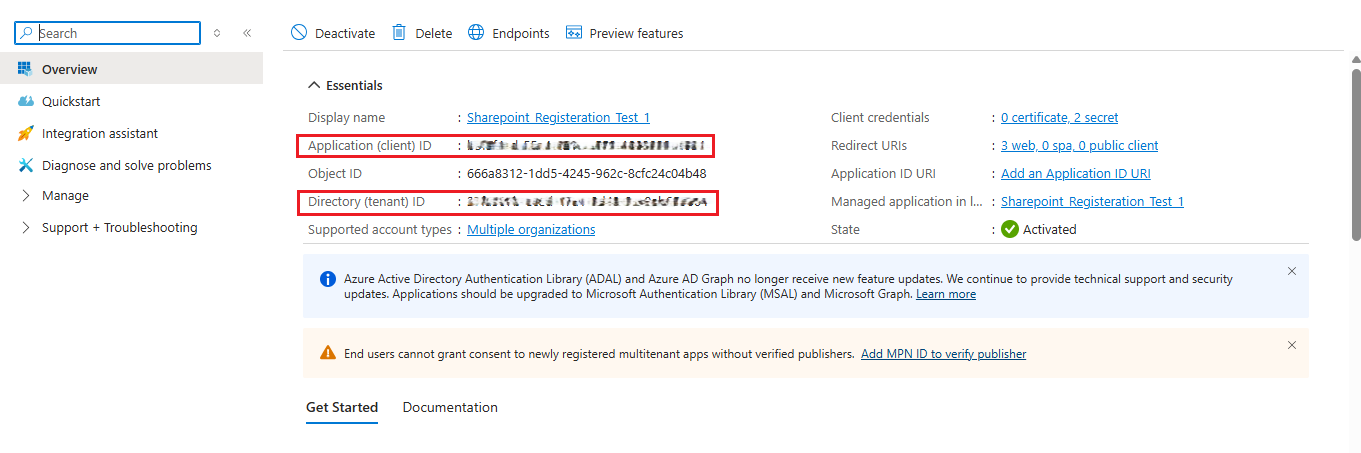Open the Overview menu item

tap(132, 69)
